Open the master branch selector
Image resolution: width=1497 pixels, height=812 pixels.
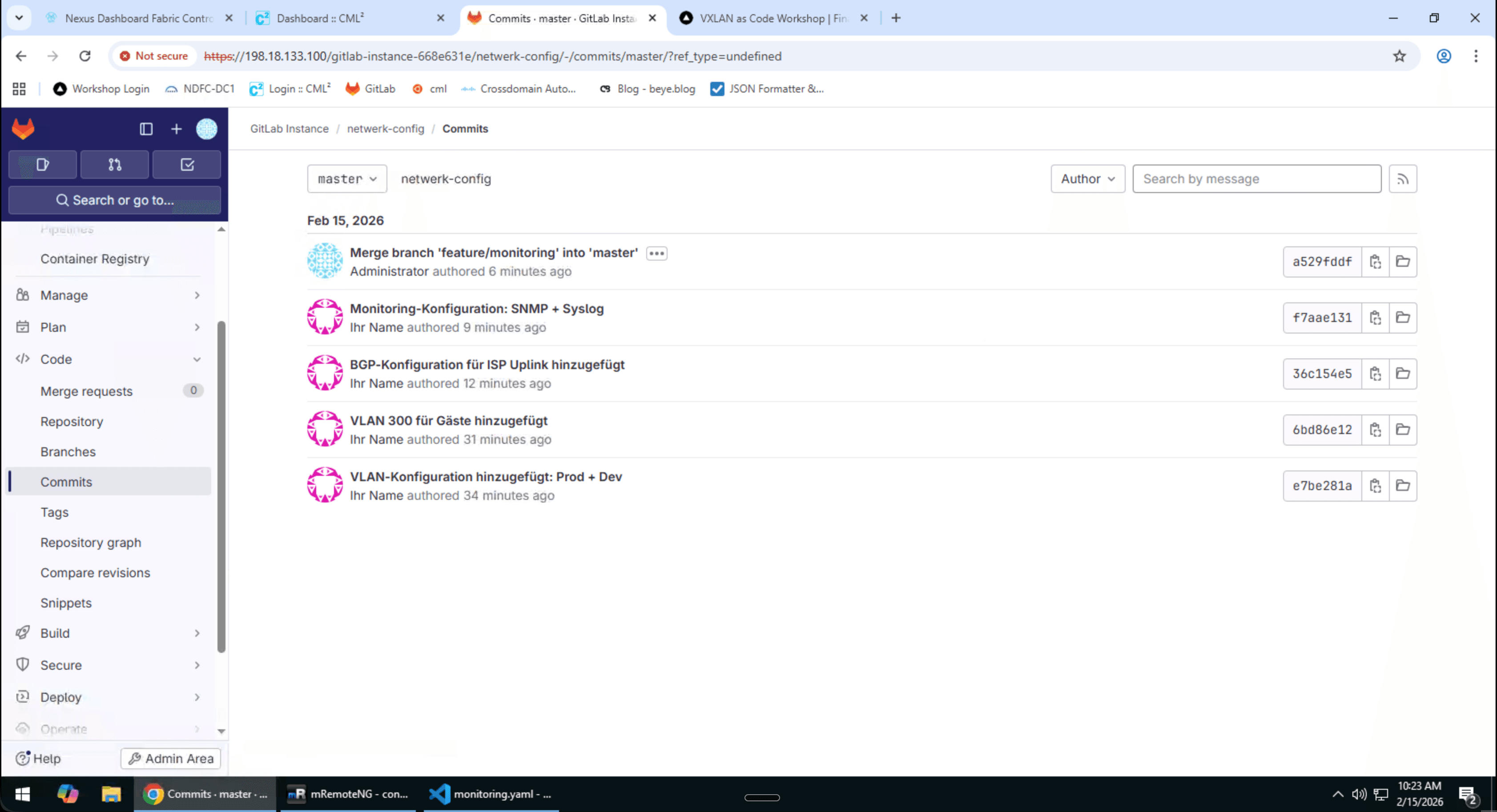(x=346, y=178)
